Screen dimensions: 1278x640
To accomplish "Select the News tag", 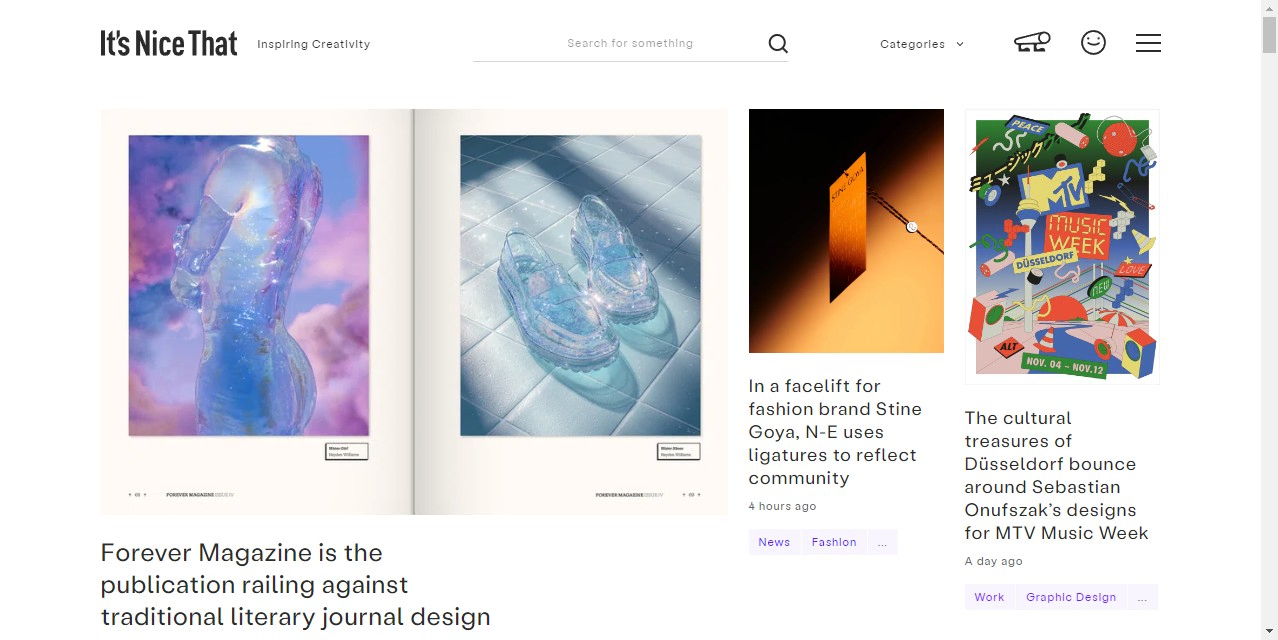I will 774,542.
